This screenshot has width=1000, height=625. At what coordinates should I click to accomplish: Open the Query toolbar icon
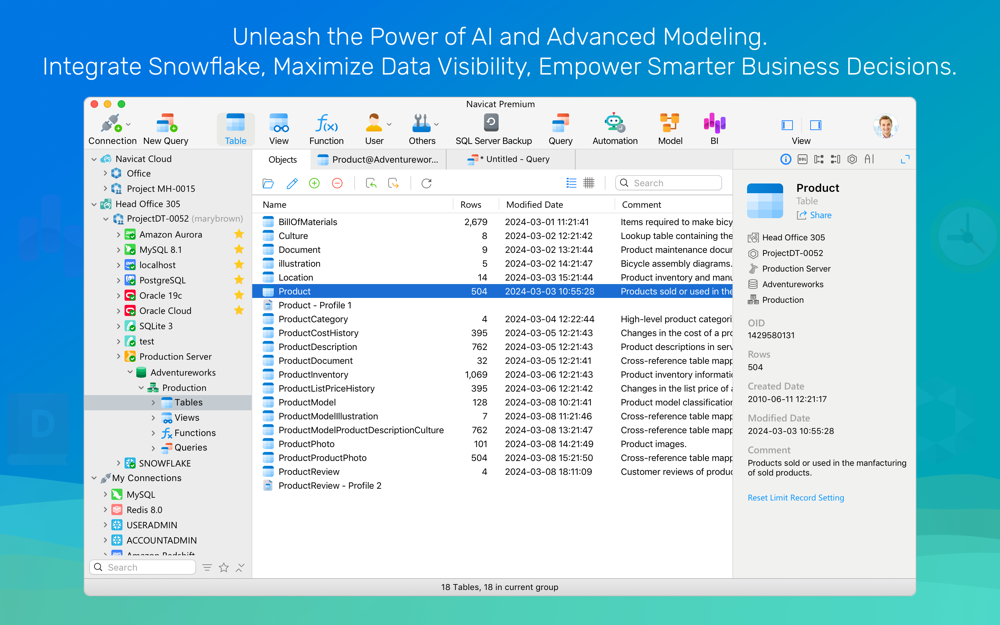click(561, 129)
